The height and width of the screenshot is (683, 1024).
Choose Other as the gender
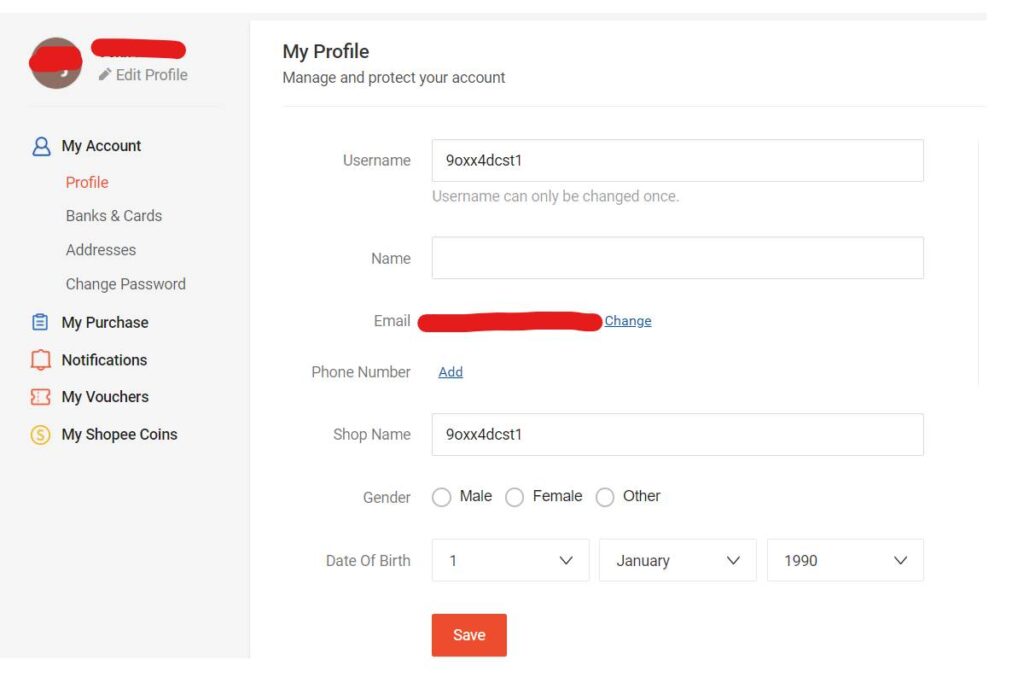pyautogui.click(x=605, y=497)
